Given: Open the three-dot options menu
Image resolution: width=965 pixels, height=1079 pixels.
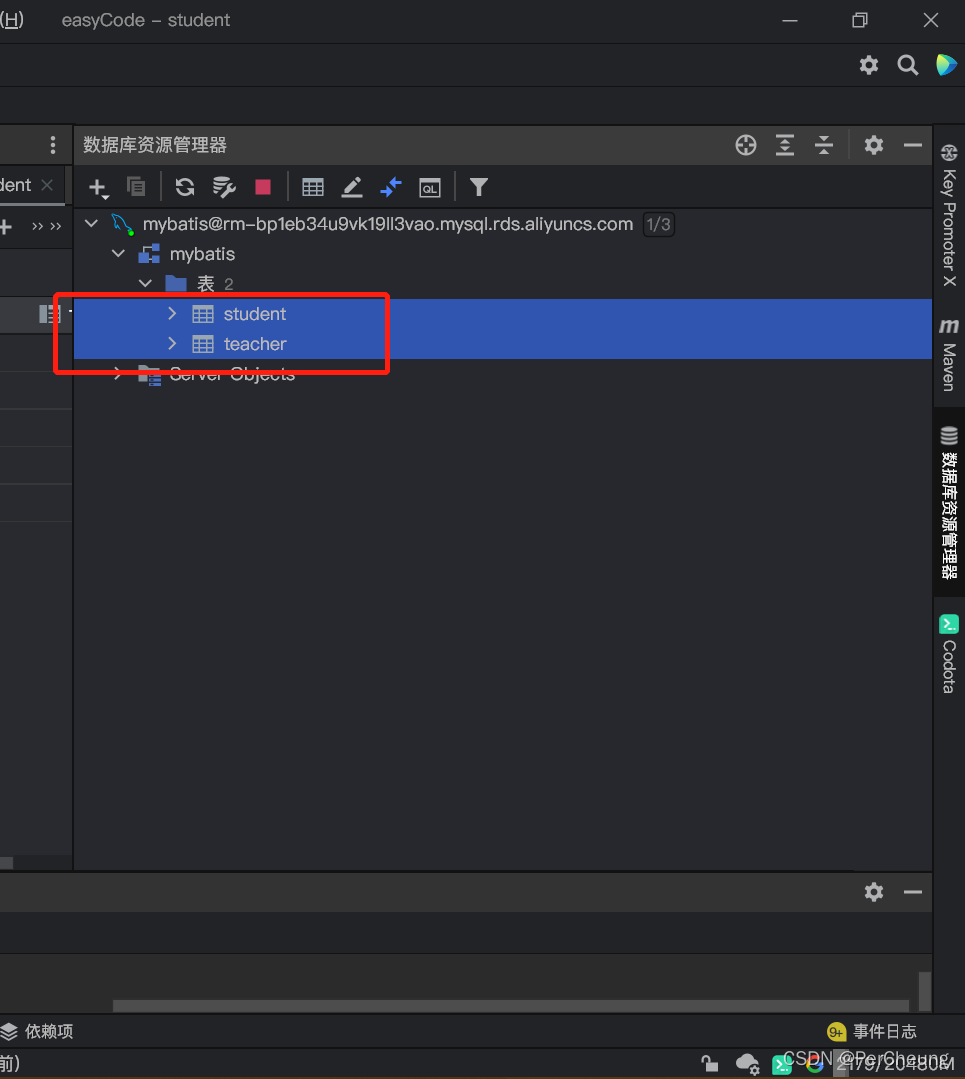Looking at the screenshot, I should (53, 145).
